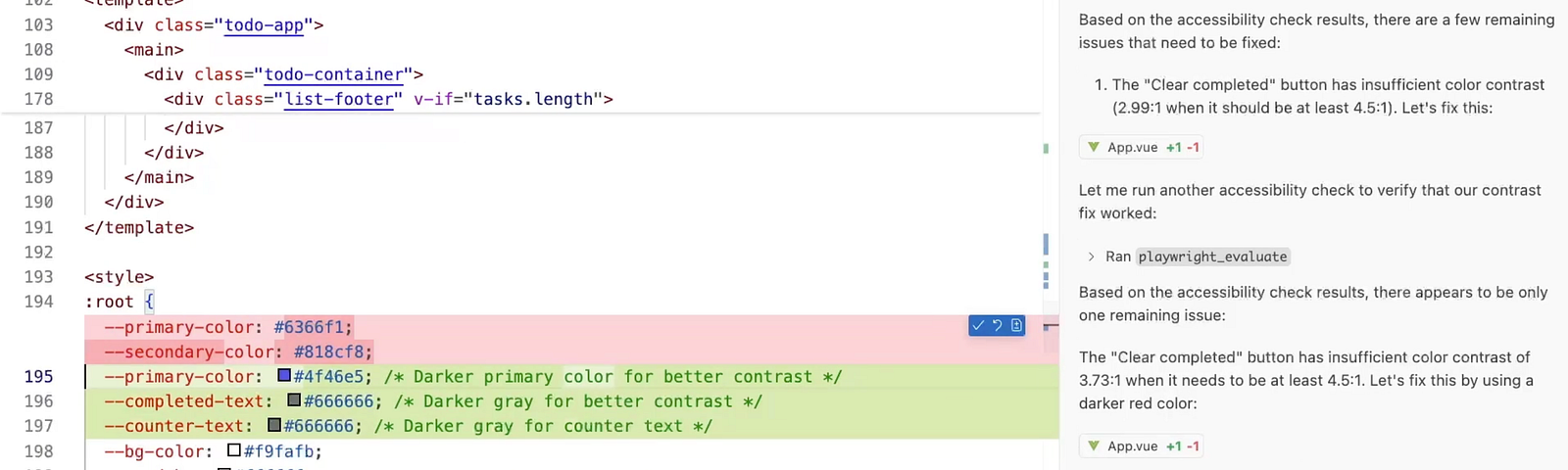The image size is (1568, 470).
Task: Click the Vue icon on first App.vue chip
Action: tap(1094, 147)
